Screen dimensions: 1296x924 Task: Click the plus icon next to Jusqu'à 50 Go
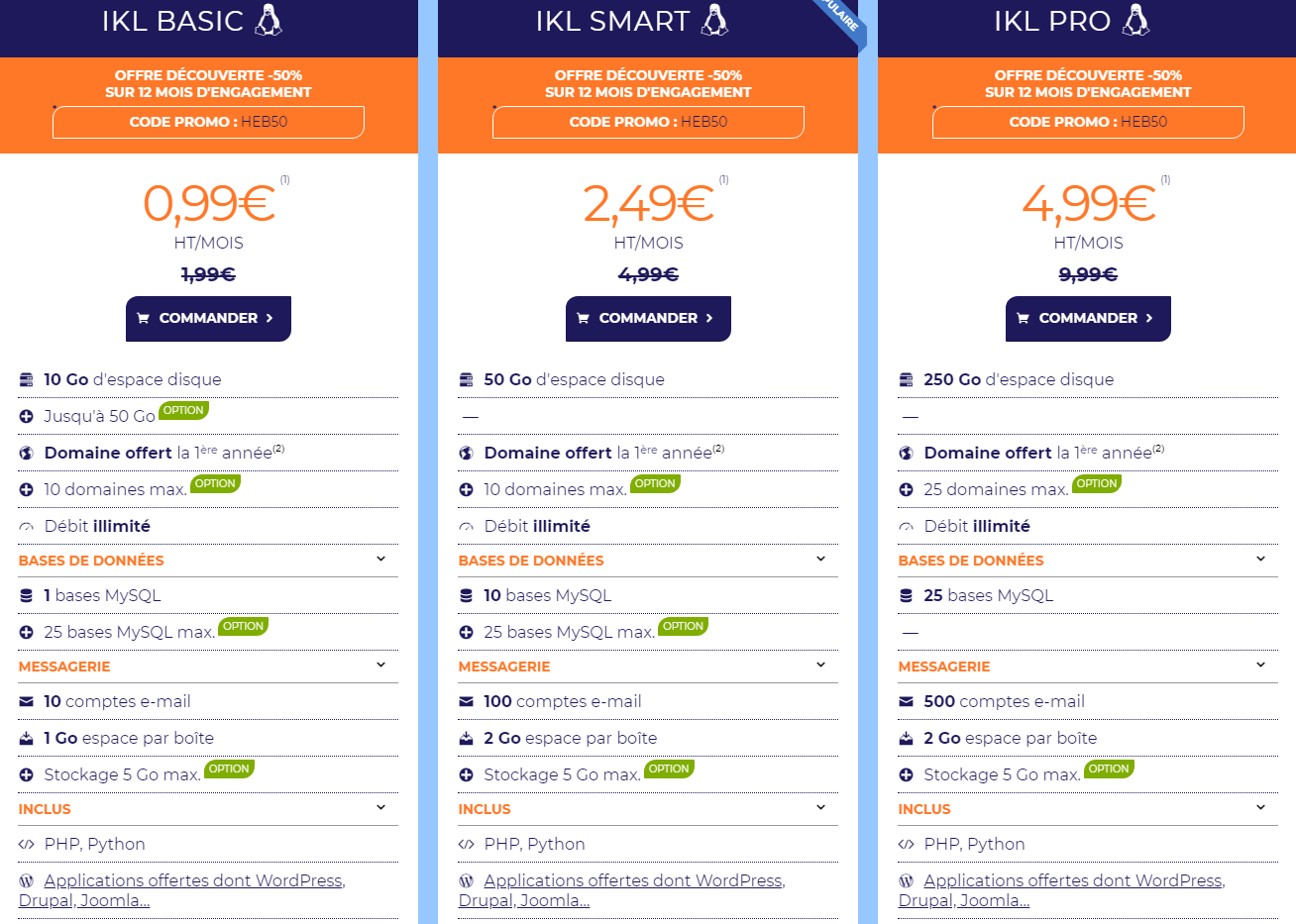pyautogui.click(x=26, y=417)
